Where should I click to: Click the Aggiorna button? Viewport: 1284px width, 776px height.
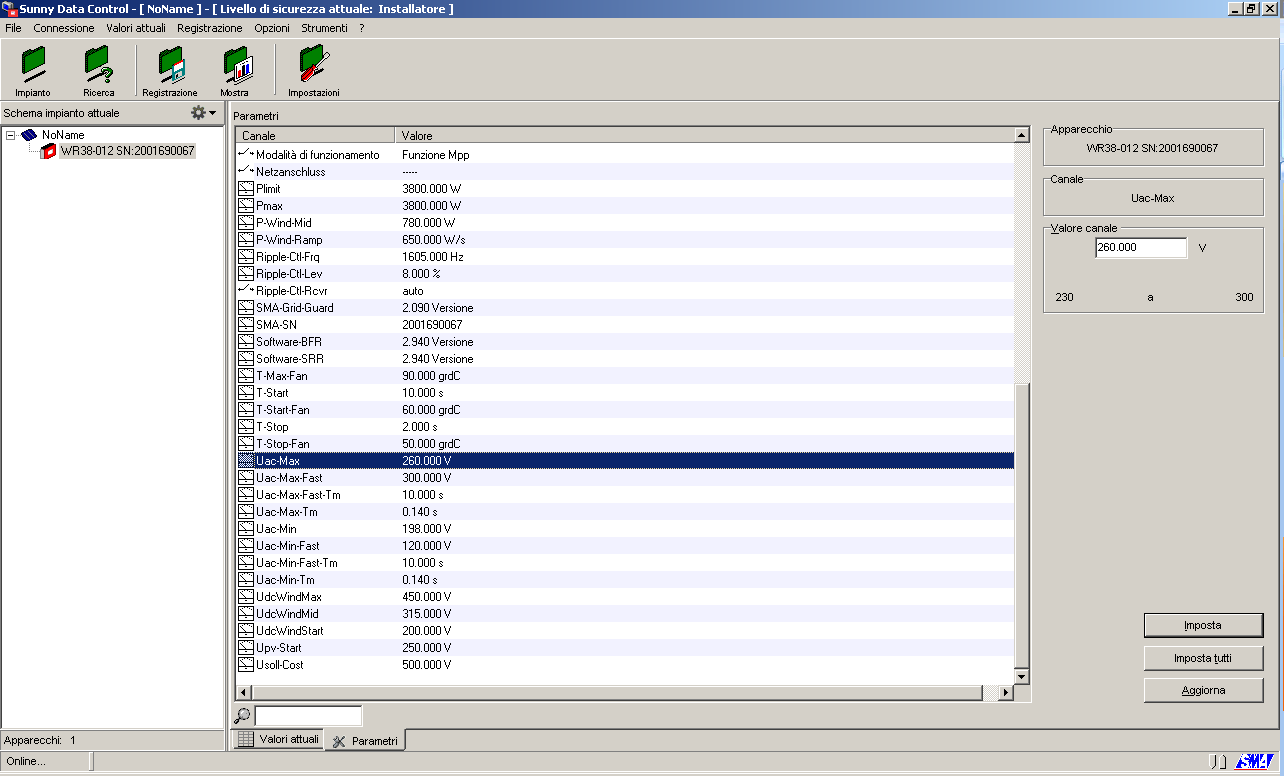click(1203, 690)
